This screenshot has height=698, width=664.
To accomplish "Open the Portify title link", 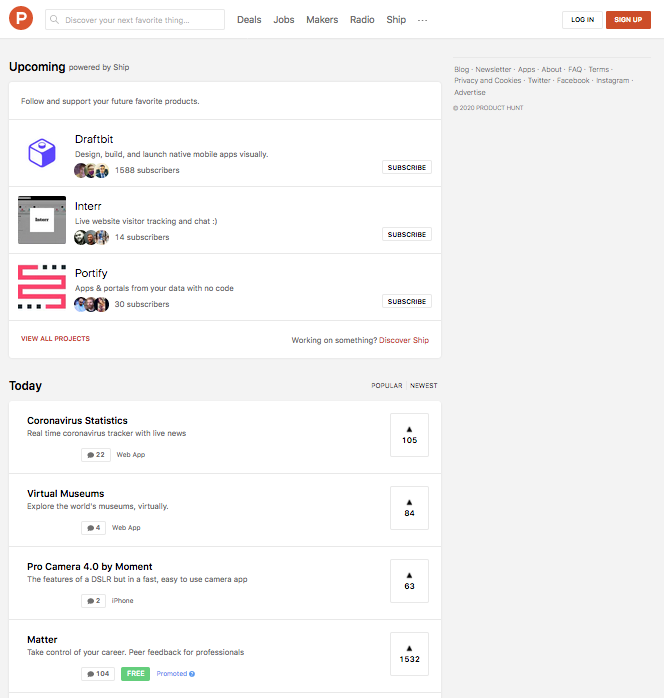I will tap(91, 273).
